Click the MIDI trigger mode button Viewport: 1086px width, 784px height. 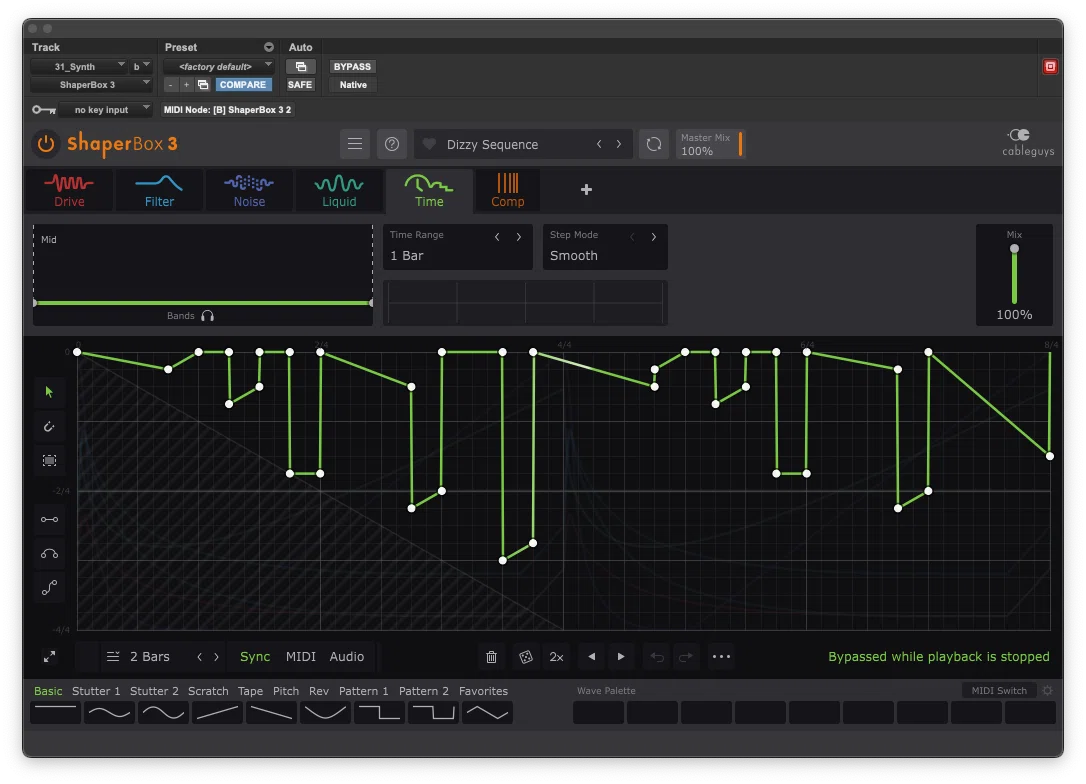[x=301, y=657]
